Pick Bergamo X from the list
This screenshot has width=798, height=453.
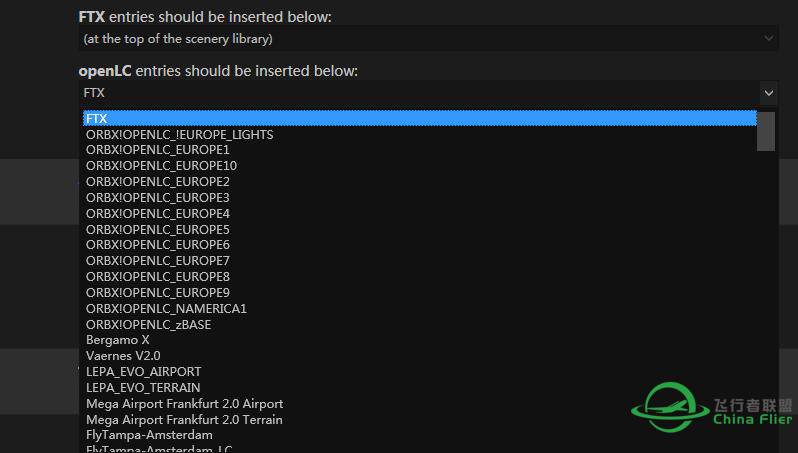[x=118, y=340]
